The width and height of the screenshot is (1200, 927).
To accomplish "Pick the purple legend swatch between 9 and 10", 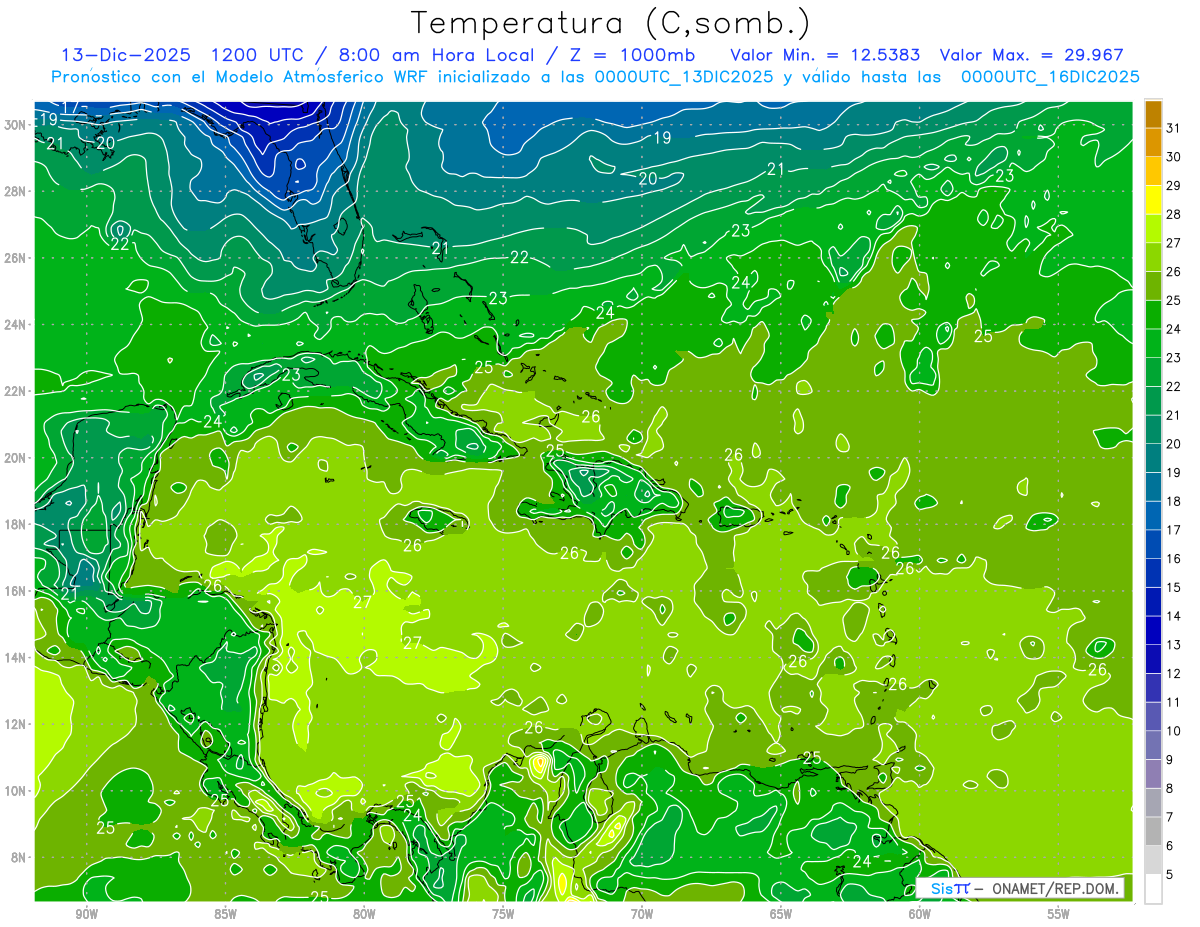I will pos(1153,745).
